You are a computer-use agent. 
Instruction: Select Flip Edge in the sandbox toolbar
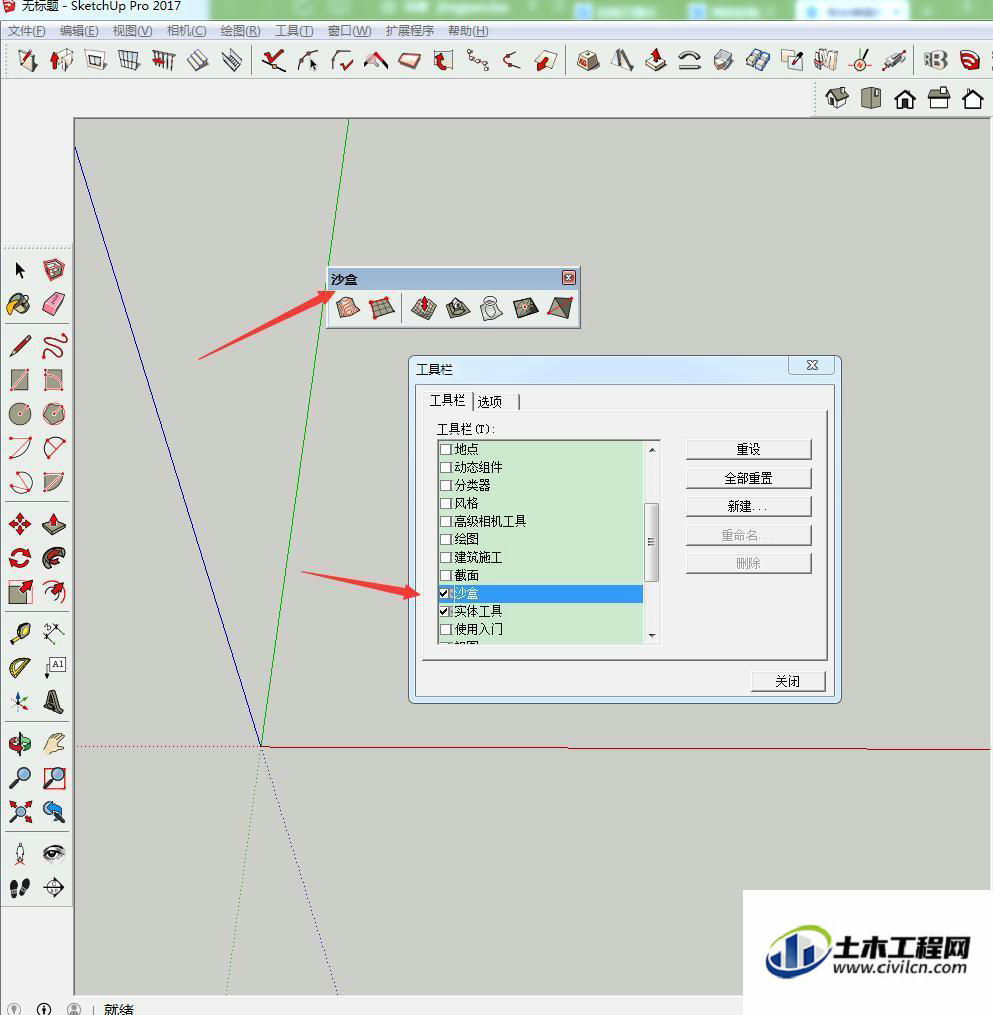[x=559, y=307]
